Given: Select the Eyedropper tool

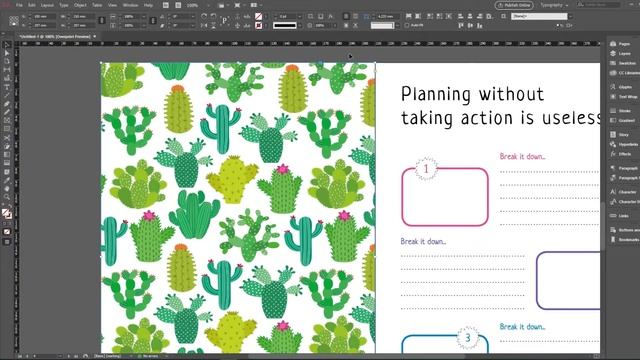Looking at the screenshot, I should tap(7, 180).
